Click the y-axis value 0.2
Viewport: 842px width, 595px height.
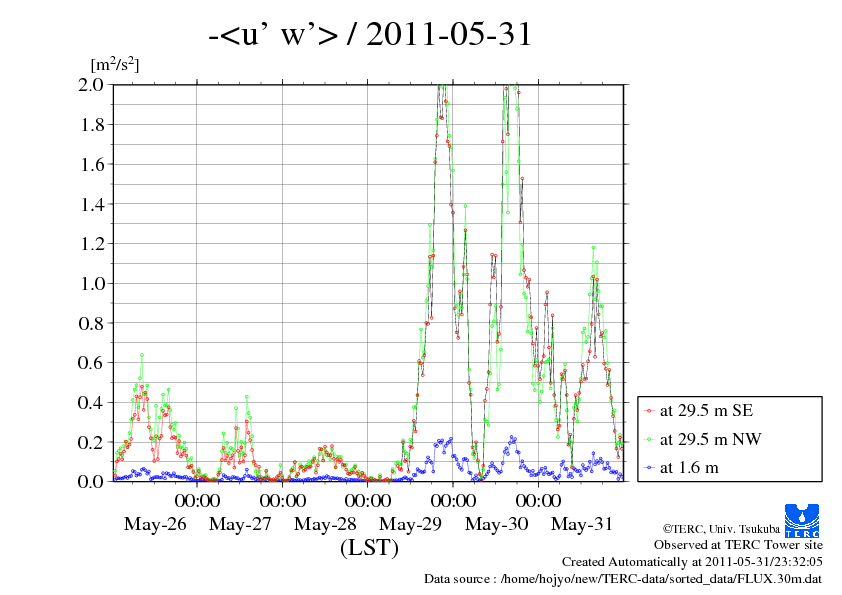pos(91,442)
